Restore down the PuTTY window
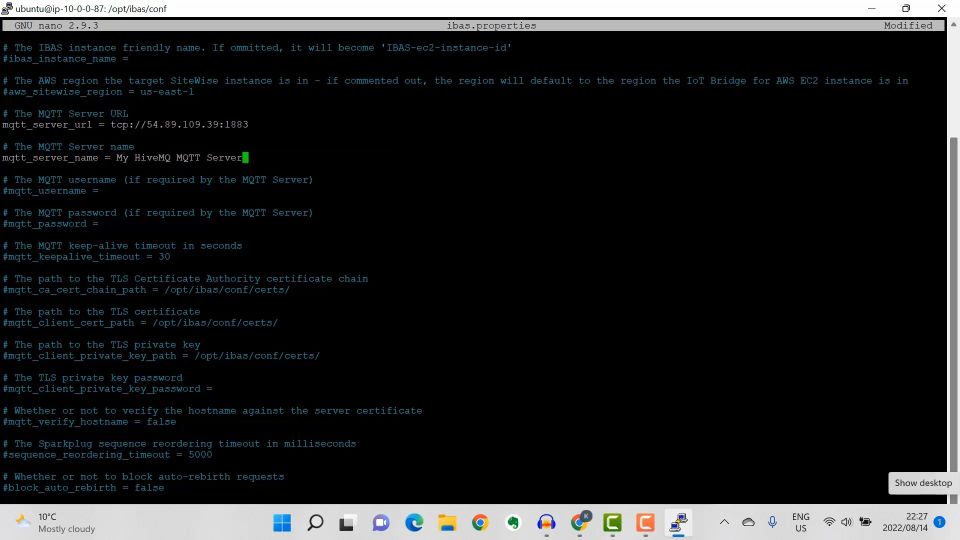960x540 pixels. point(906,8)
